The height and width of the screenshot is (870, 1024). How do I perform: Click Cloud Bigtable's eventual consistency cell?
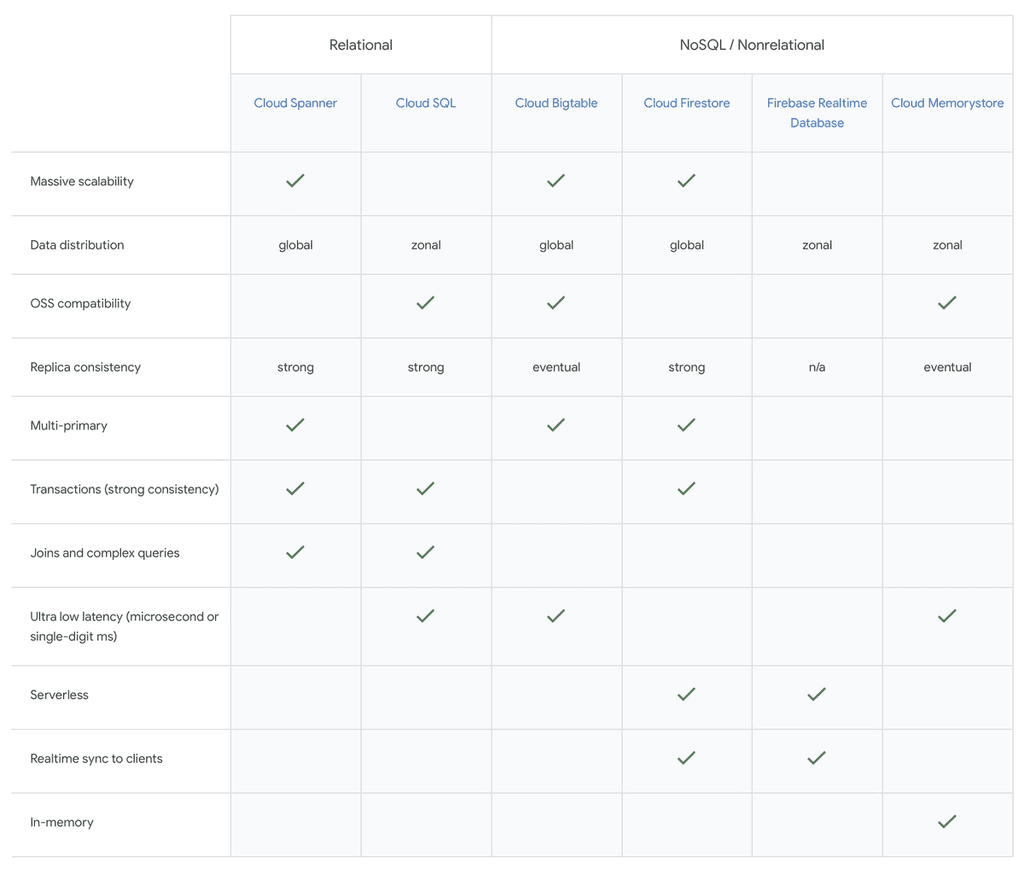point(556,367)
